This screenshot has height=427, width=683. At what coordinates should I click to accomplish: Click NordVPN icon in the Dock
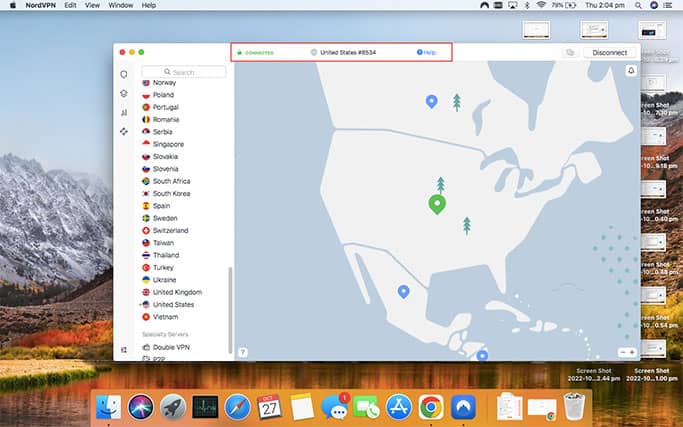[463, 407]
